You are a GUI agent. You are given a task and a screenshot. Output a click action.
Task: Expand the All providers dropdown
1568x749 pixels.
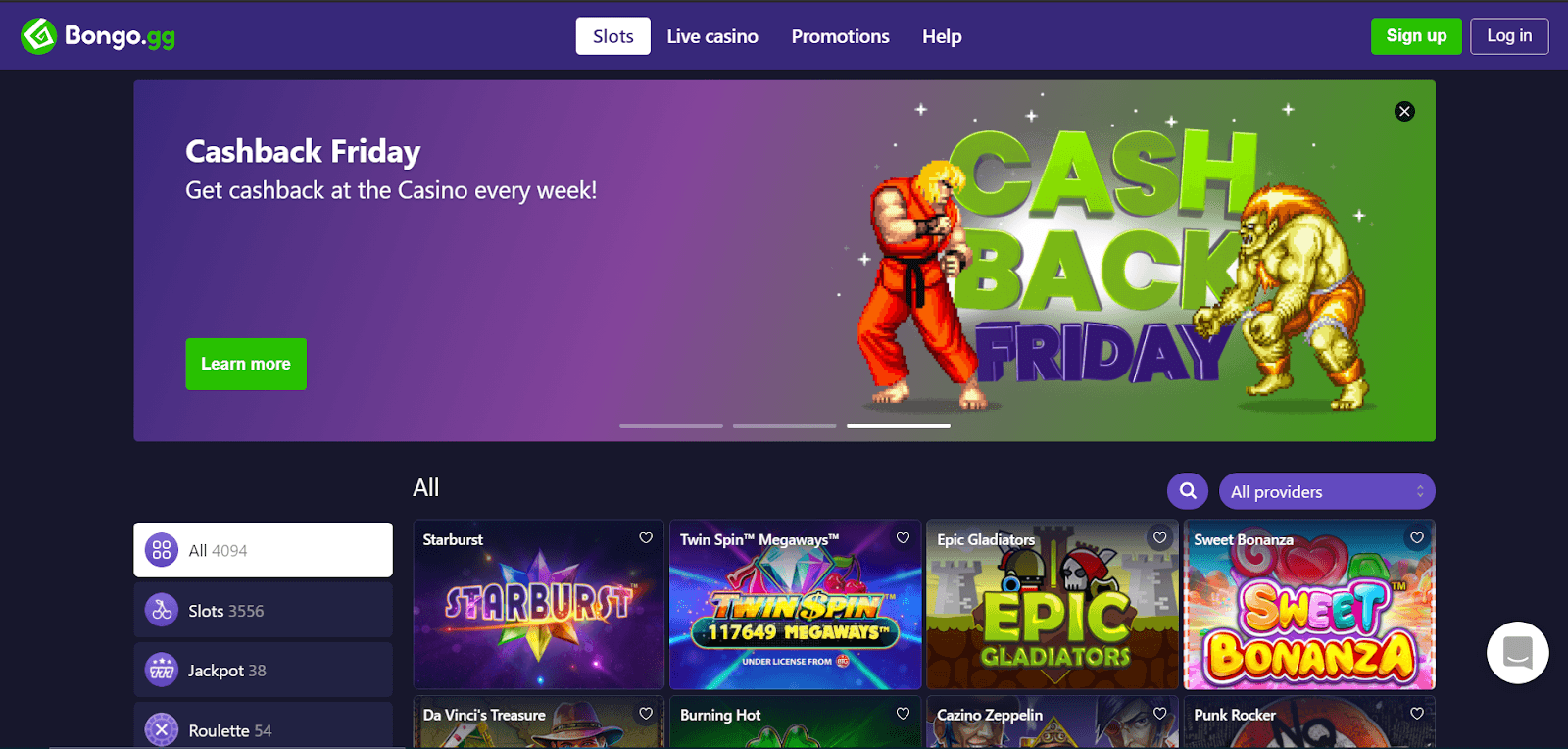(1327, 491)
